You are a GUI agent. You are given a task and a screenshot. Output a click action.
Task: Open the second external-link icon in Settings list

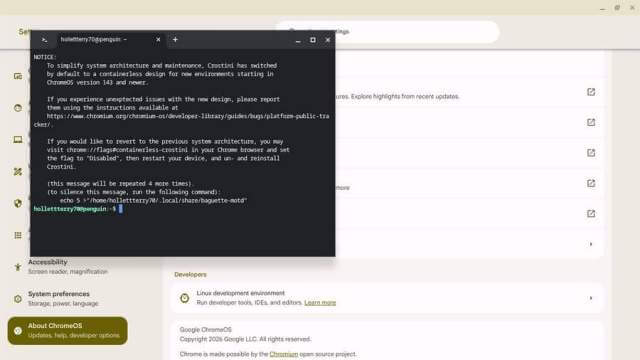591,122
